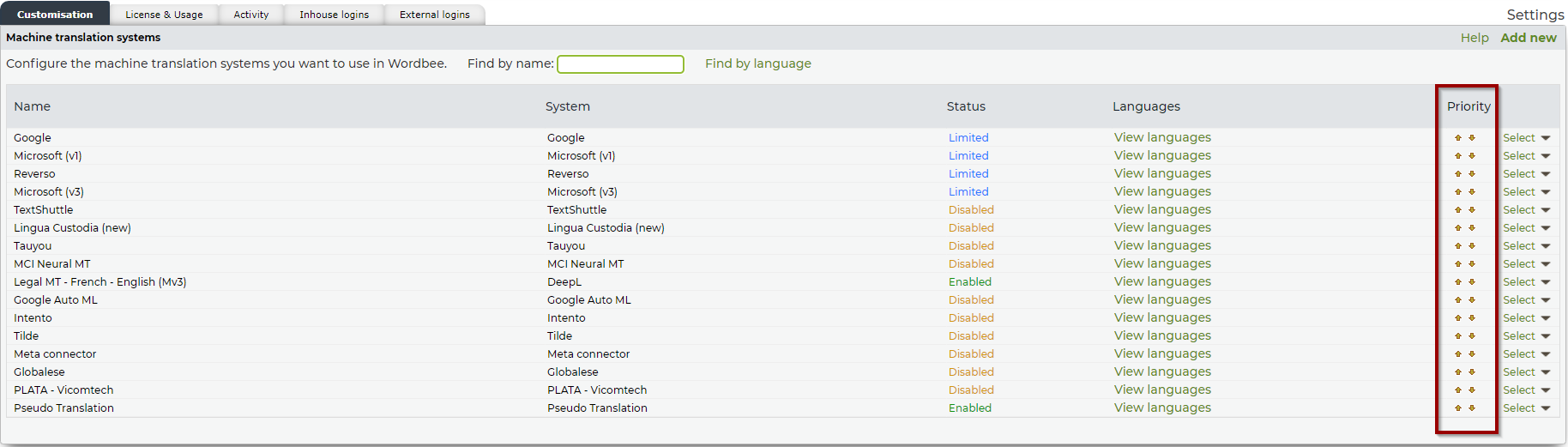Screen dimensions: 1568x447
Task: Switch to the License & Usage tab
Action: coord(164,15)
